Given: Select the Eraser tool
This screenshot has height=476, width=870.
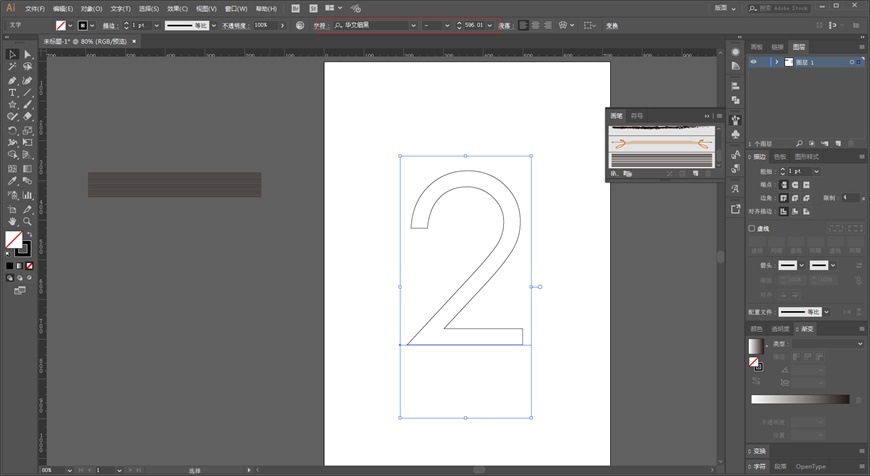Looking at the screenshot, I should 27,117.
